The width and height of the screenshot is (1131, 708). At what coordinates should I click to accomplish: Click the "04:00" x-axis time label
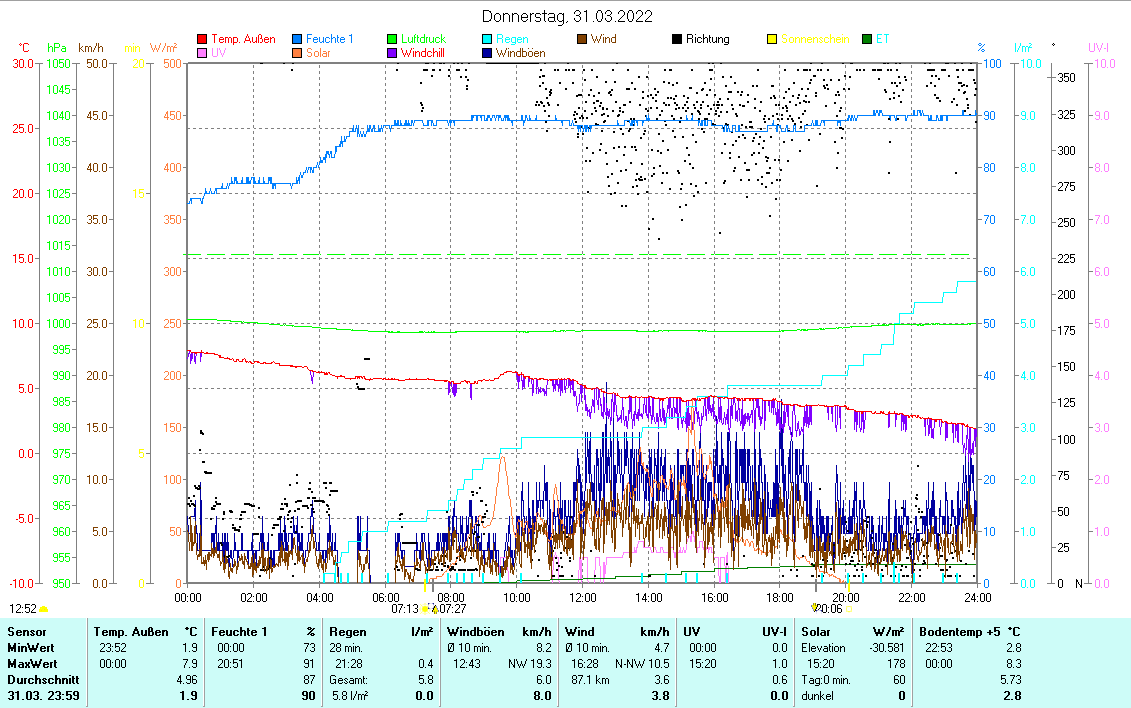[x=320, y=598]
